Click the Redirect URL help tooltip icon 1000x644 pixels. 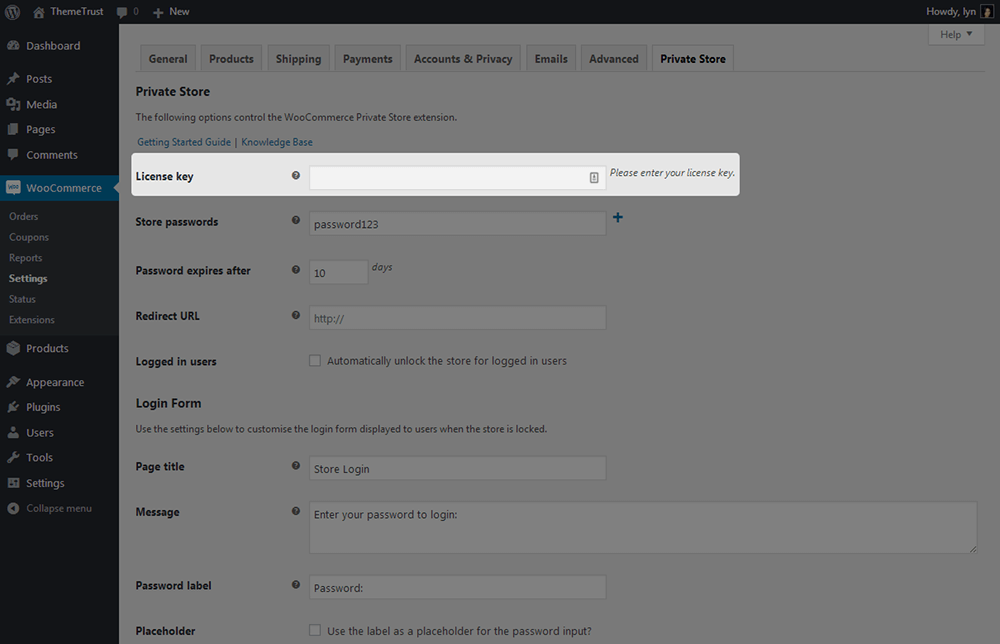coord(296,315)
